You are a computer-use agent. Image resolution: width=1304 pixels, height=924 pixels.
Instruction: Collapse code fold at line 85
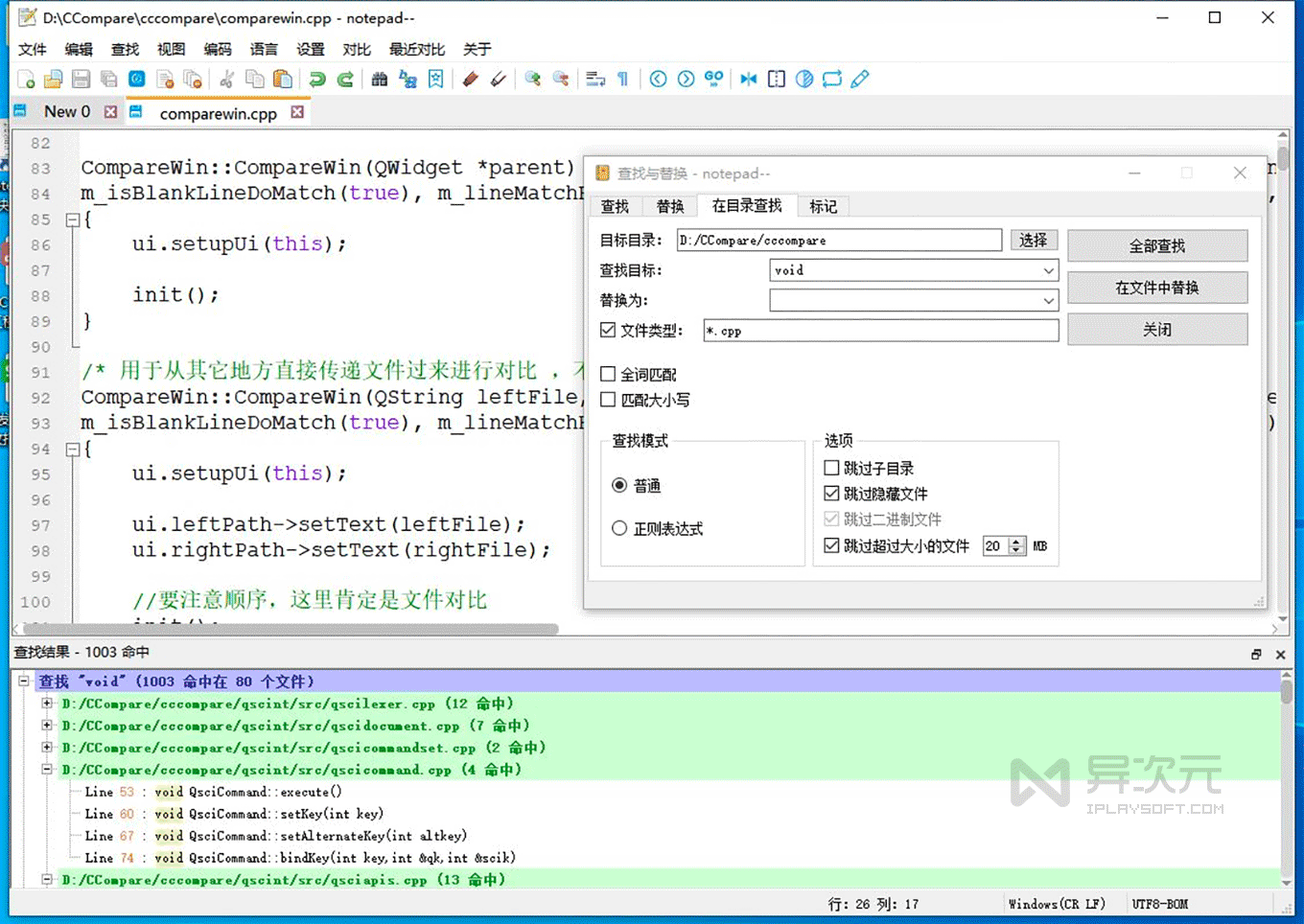click(72, 219)
